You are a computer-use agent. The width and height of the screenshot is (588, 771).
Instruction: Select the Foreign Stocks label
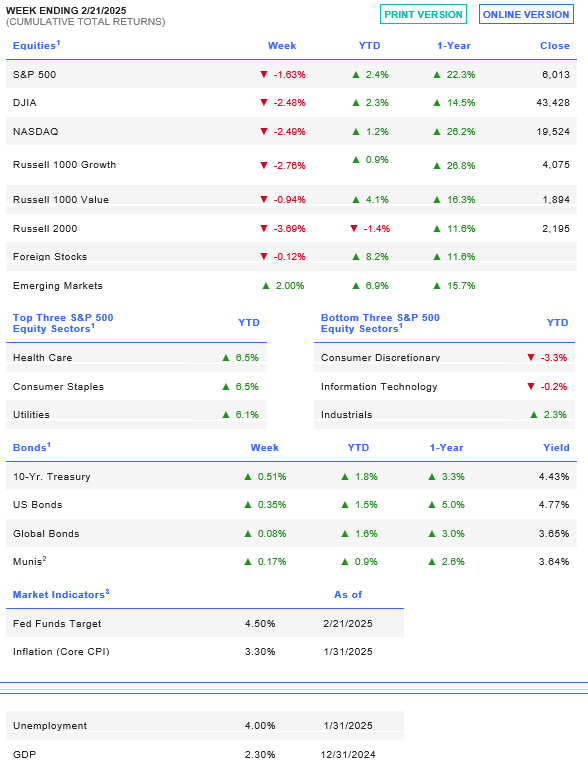click(x=50, y=256)
